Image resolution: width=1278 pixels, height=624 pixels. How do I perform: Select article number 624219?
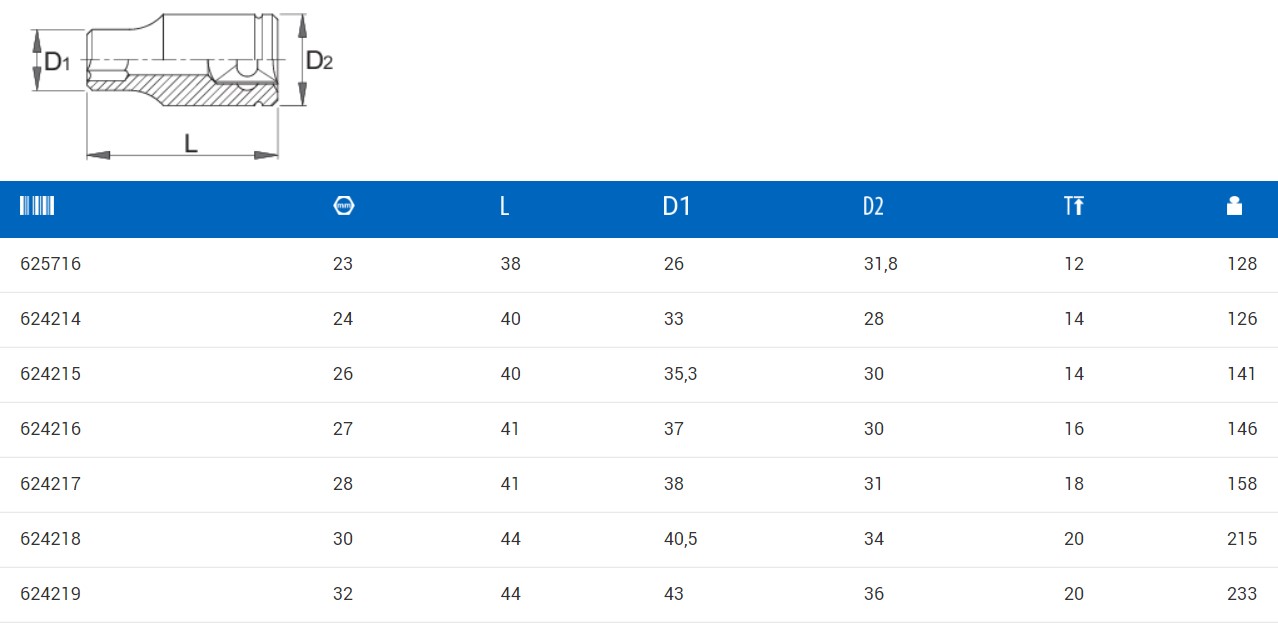51,594
